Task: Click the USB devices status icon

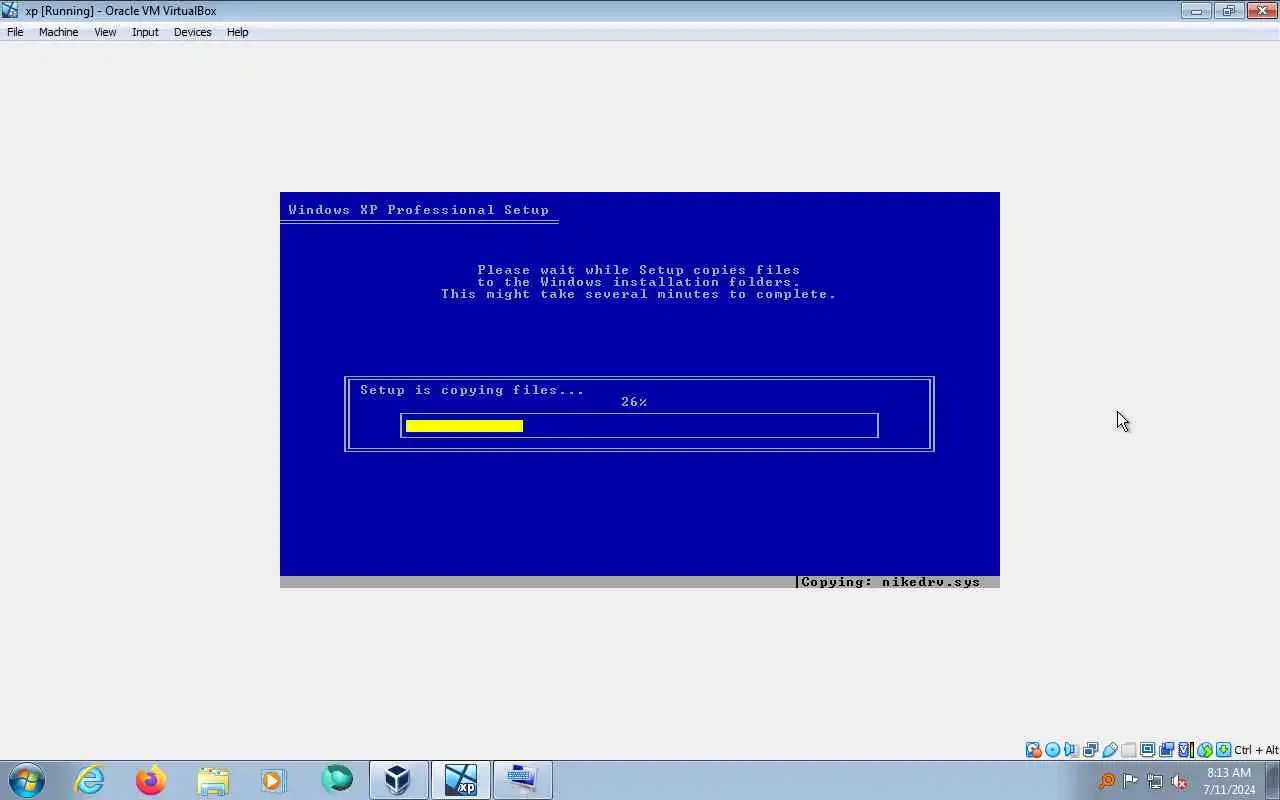Action: [x=1110, y=750]
